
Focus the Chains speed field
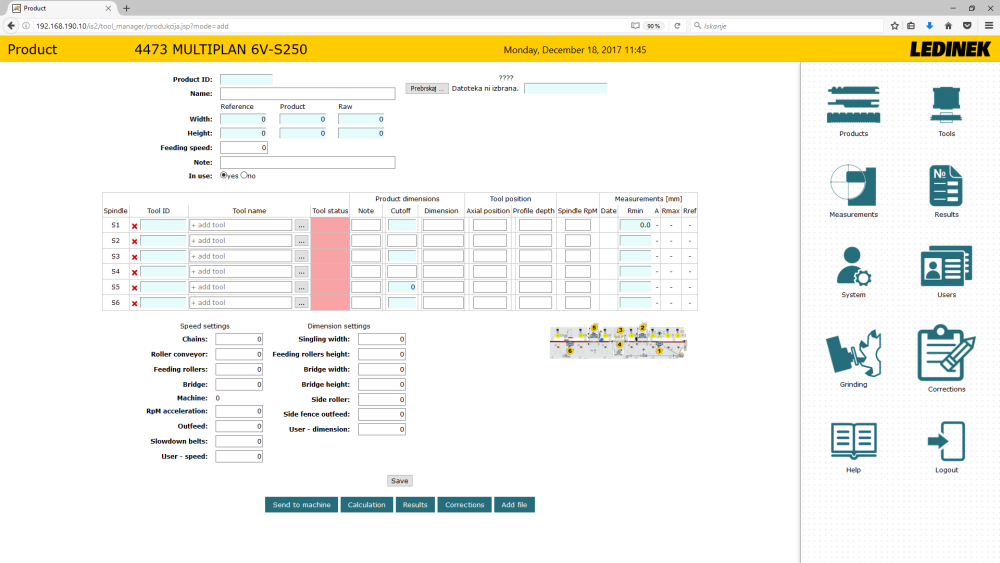point(239,339)
